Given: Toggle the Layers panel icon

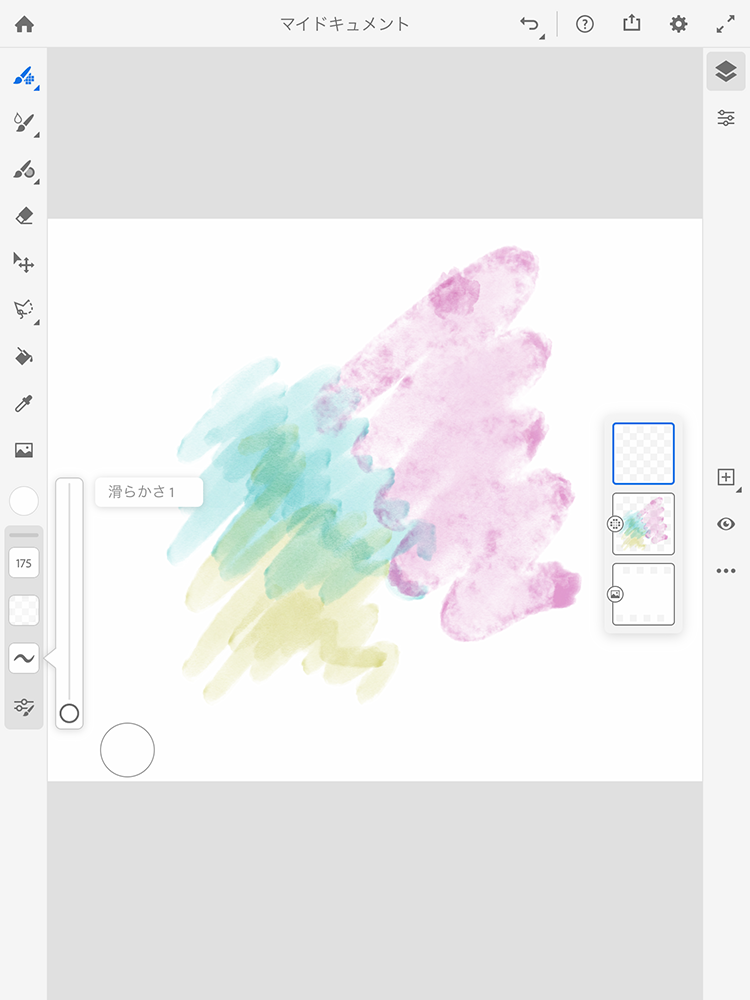Looking at the screenshot, I should [726, 71].
